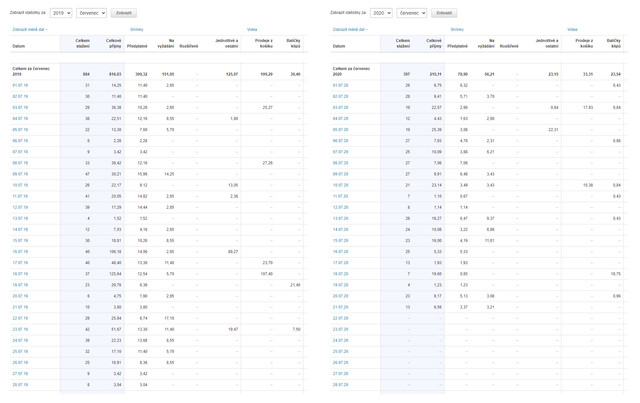Screen dimensions: 640x403
Task: Open the 02.07.19 date link
Action: point(20,96)
